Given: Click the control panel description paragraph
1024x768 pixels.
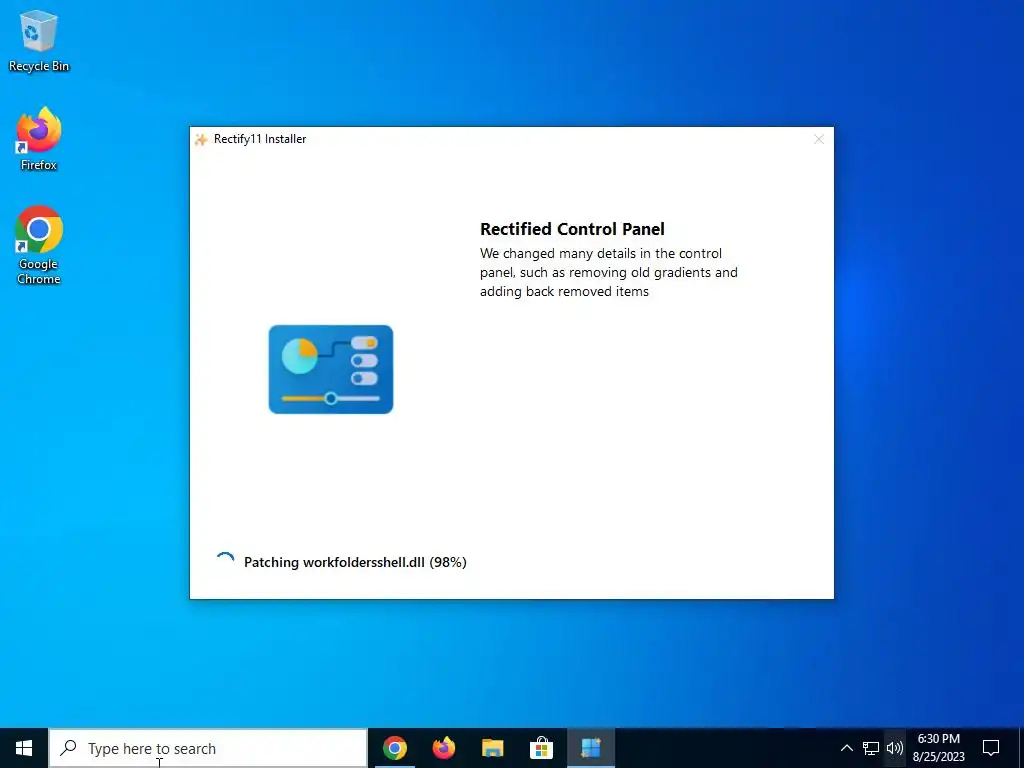Looking at the screenshot, I should [x=609, y=272].
